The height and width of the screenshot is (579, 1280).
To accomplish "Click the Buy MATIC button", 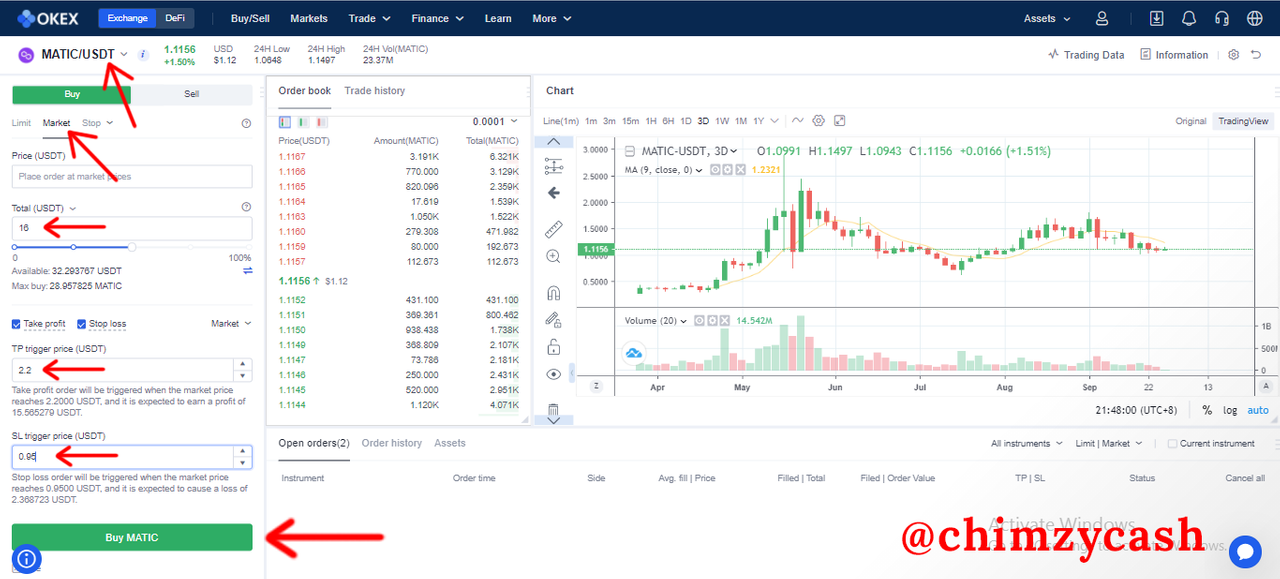I will [132, 537].
